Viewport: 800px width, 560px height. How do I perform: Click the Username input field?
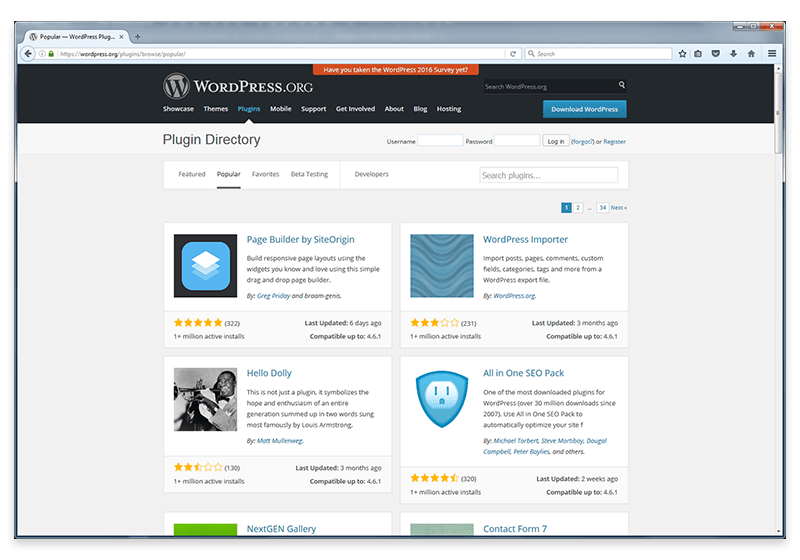[x=440, y=141]
